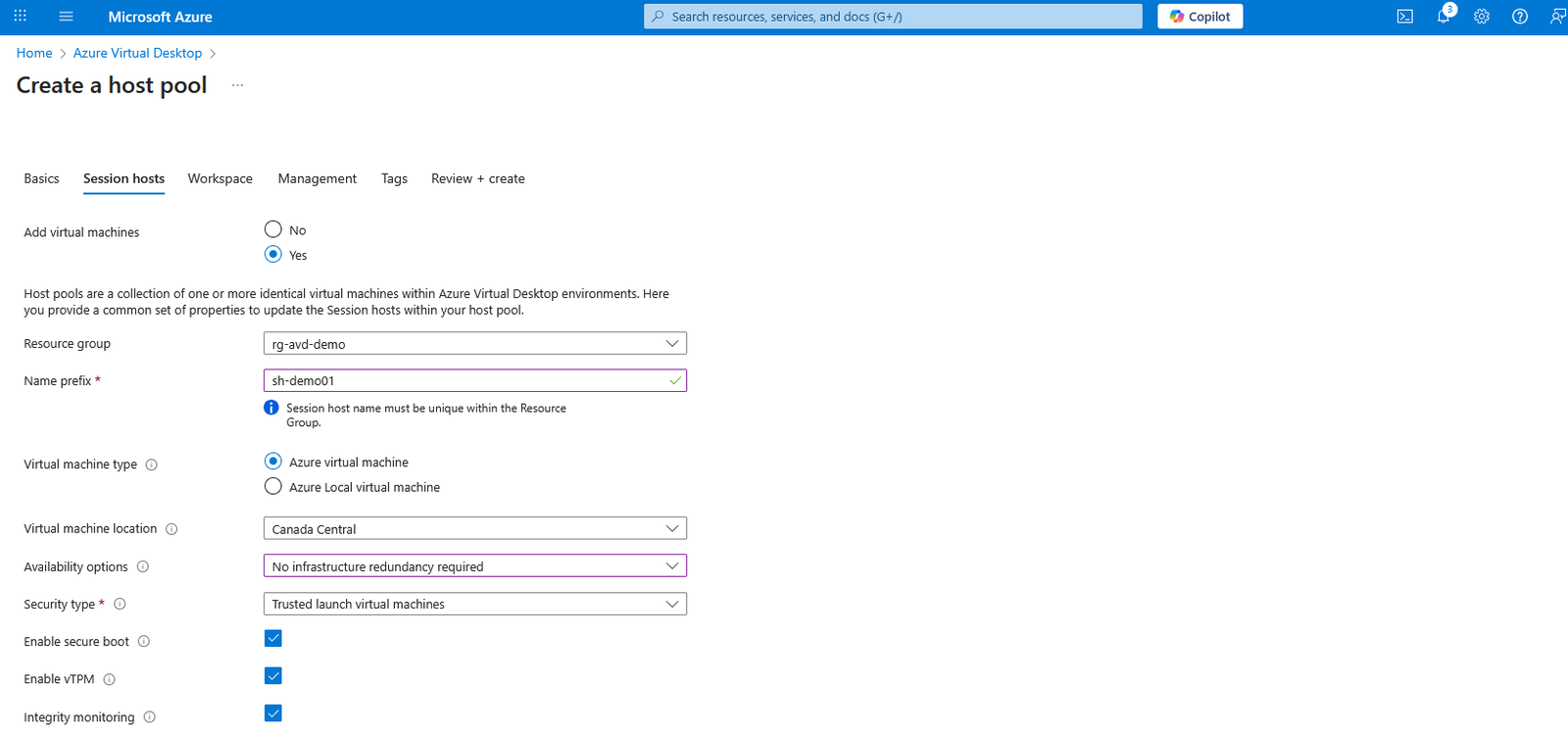Disable the Enable vTPM checkbox
This screenshot has width=1568, height=735.
273,676
